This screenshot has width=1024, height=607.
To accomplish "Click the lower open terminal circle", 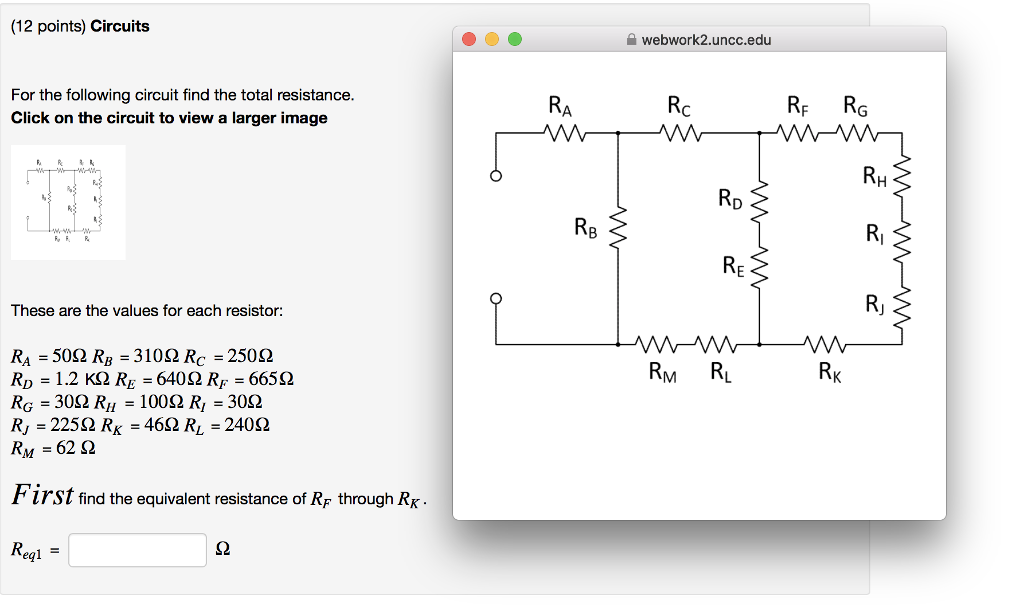I will (x=495, y=297).
